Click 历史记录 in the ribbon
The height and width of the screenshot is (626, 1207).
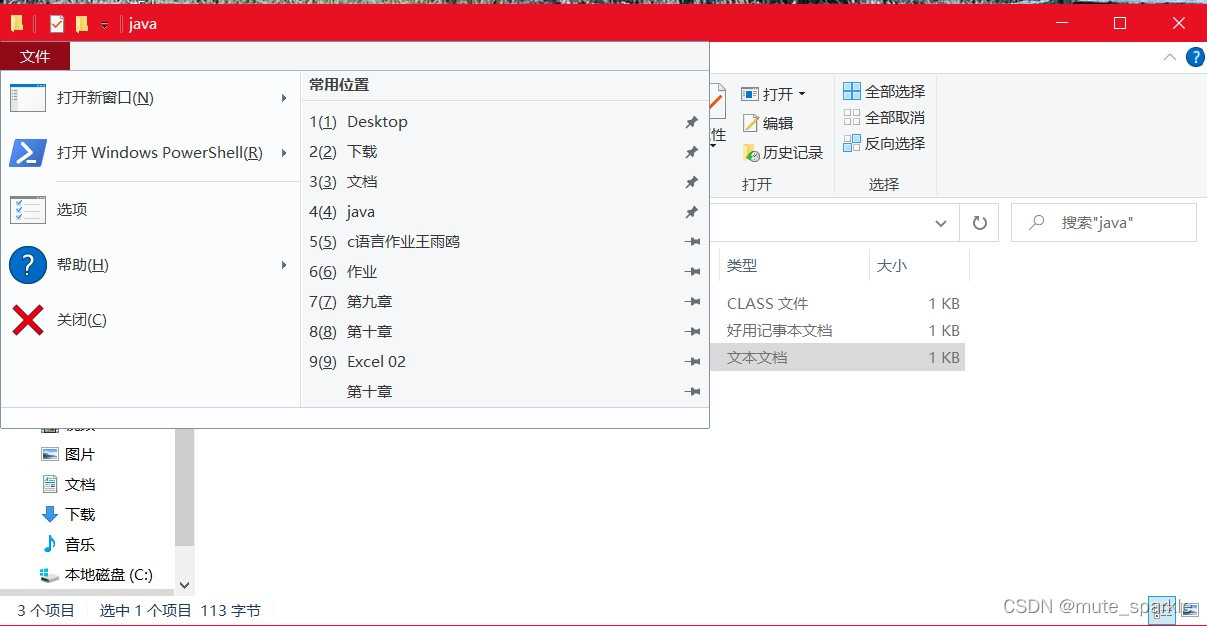782,153
